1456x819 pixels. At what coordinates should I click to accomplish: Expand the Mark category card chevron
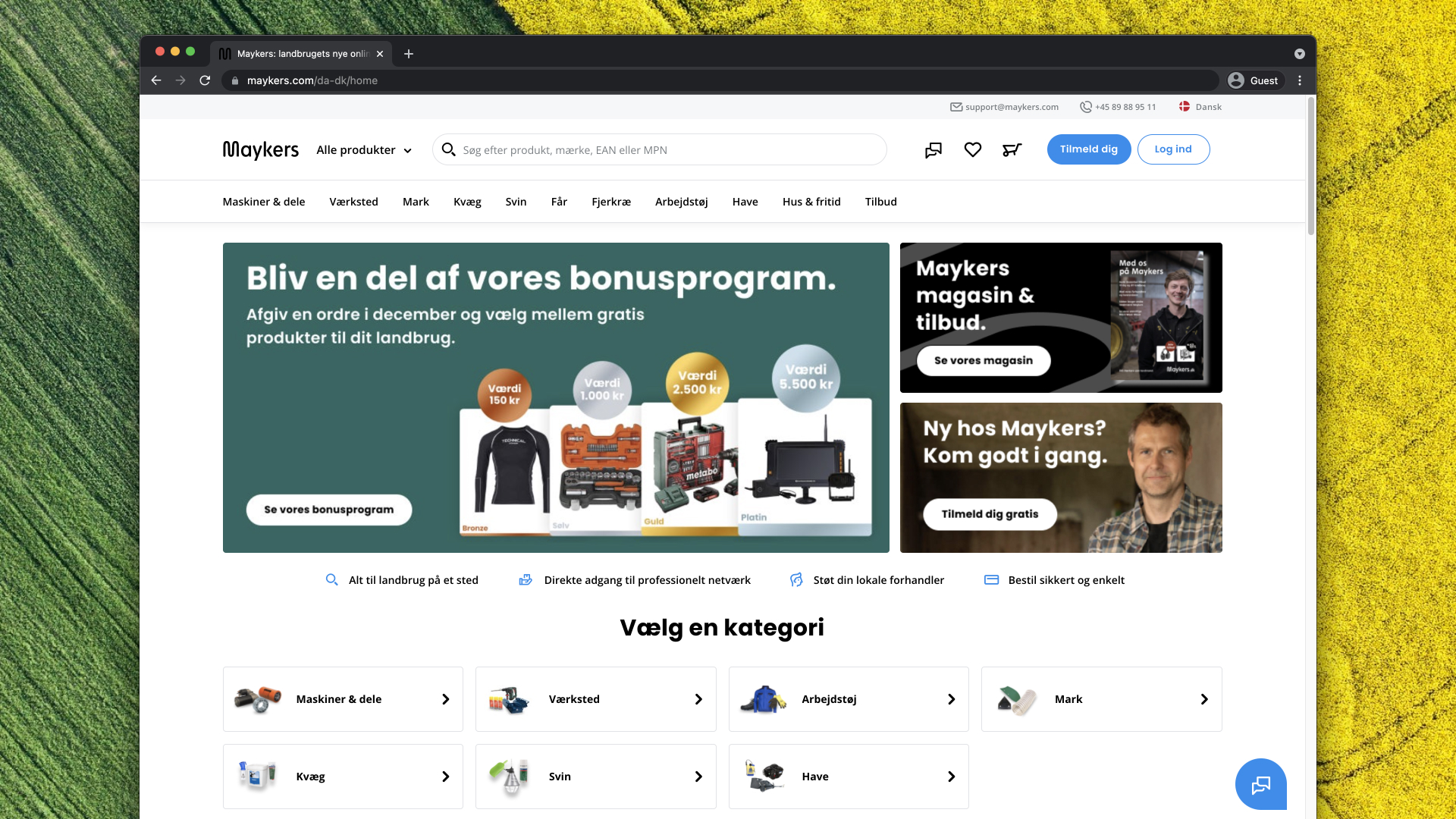tap(1204, 699)
